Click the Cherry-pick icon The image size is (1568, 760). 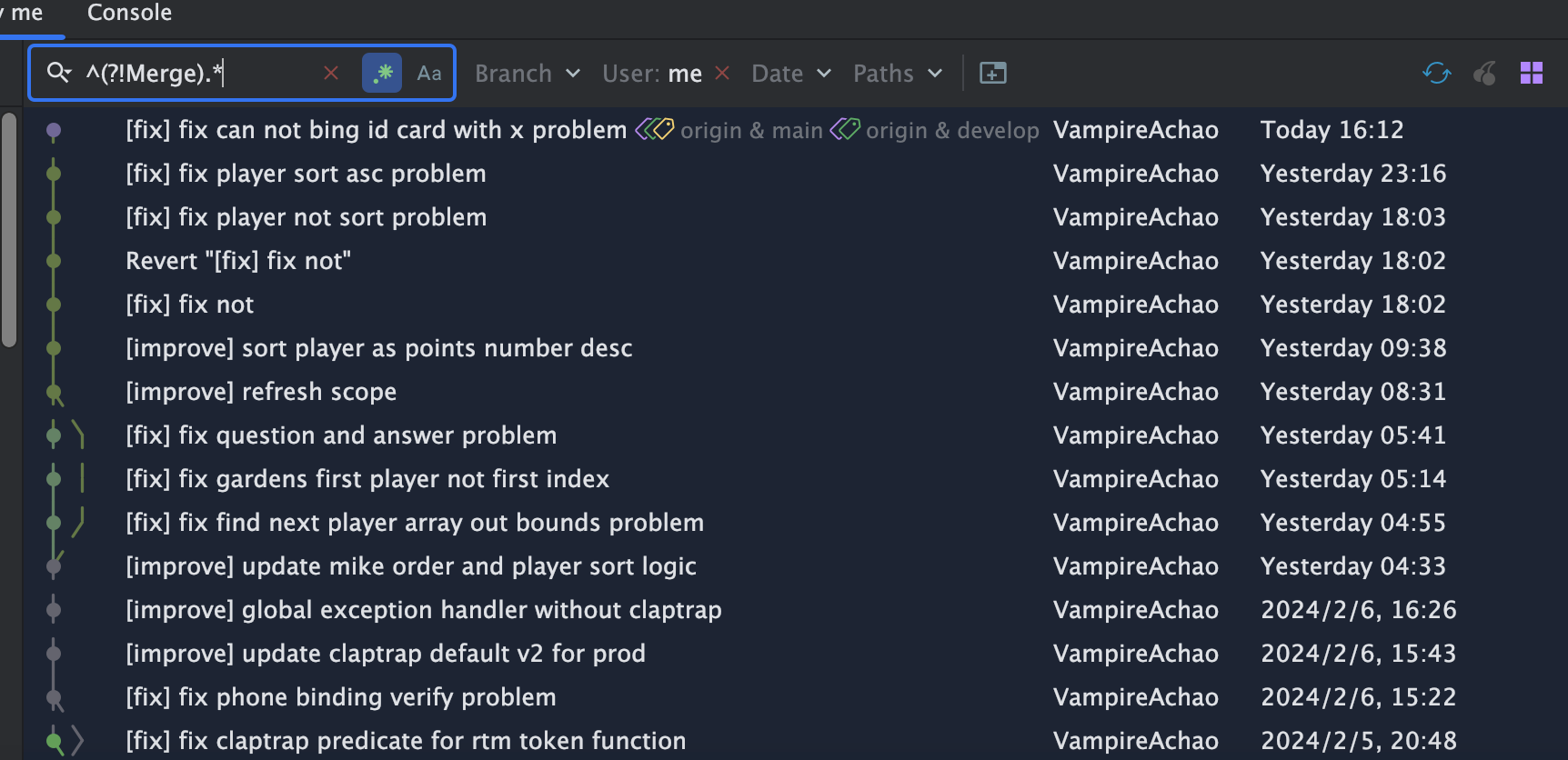point(1484,73)
